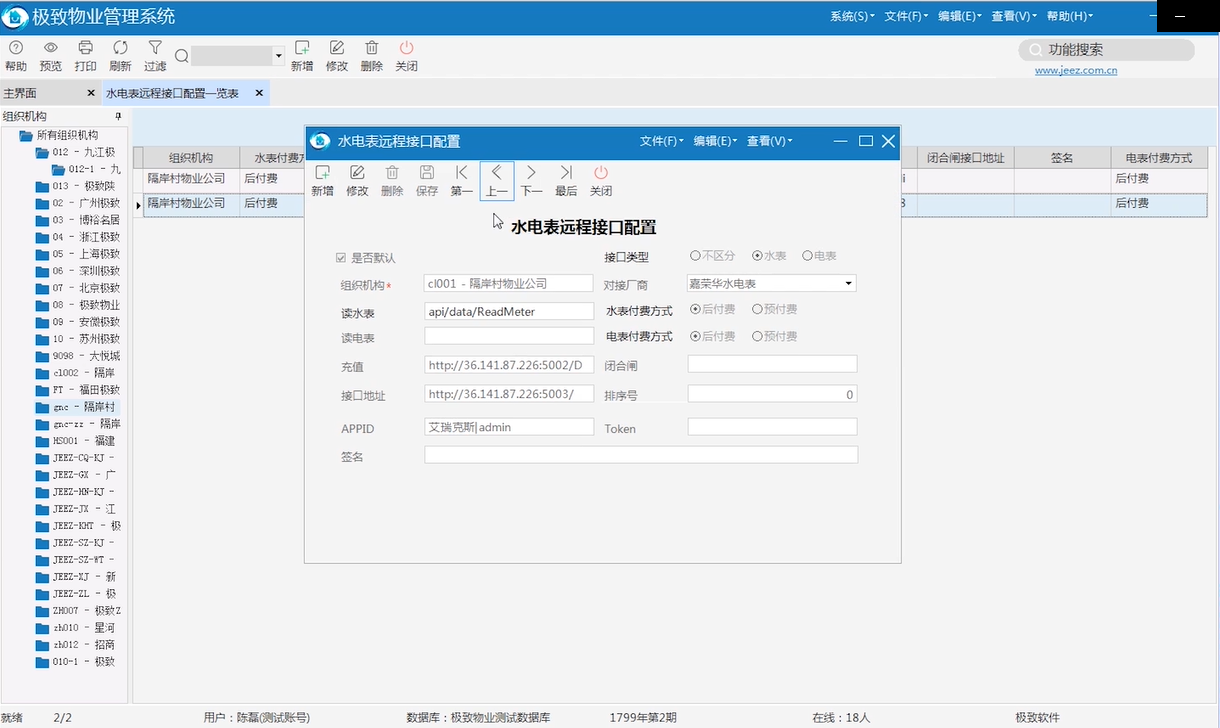The height and width of the screenshot is (728, 1220).
Task: Click the Preview (预览) eye icon
Action: click(x=50, y=48)
